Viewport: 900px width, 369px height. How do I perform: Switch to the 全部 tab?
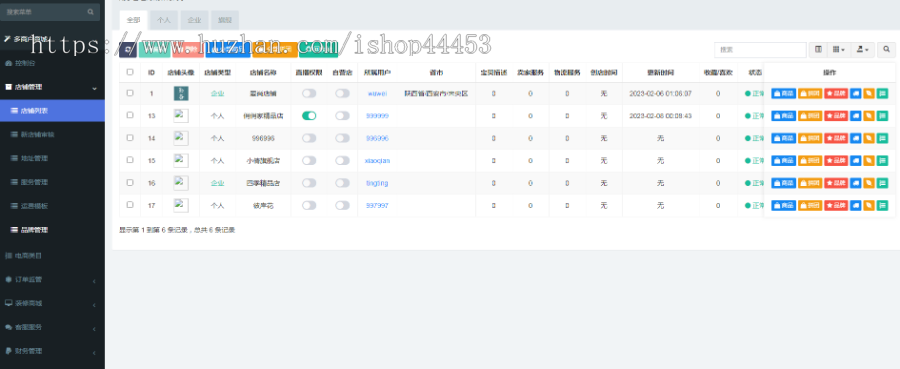(x=133, y=20)
